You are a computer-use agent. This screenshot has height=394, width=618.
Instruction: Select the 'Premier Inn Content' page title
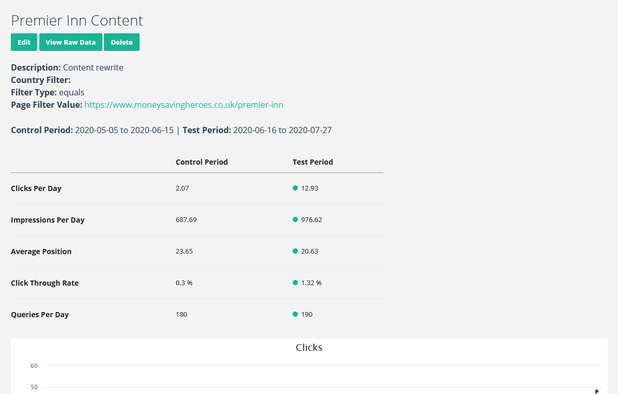coord(77,20)
